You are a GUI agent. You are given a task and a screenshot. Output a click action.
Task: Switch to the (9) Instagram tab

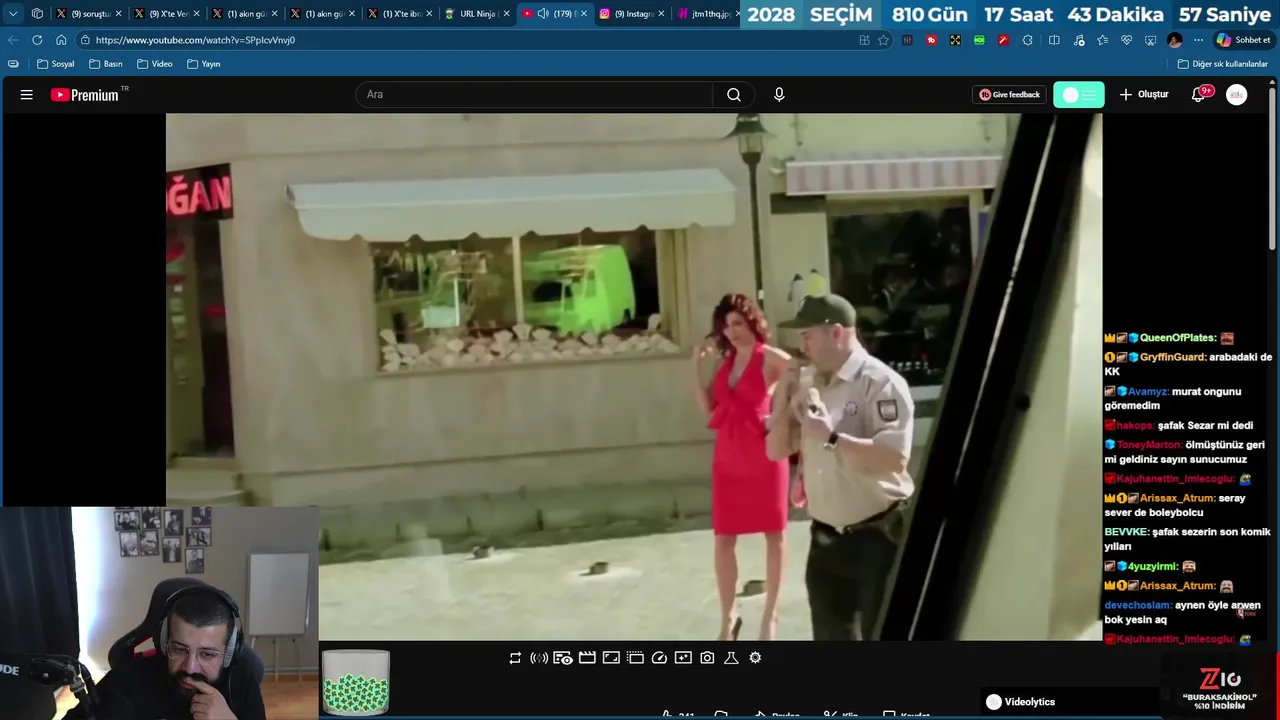coord(632,14)
